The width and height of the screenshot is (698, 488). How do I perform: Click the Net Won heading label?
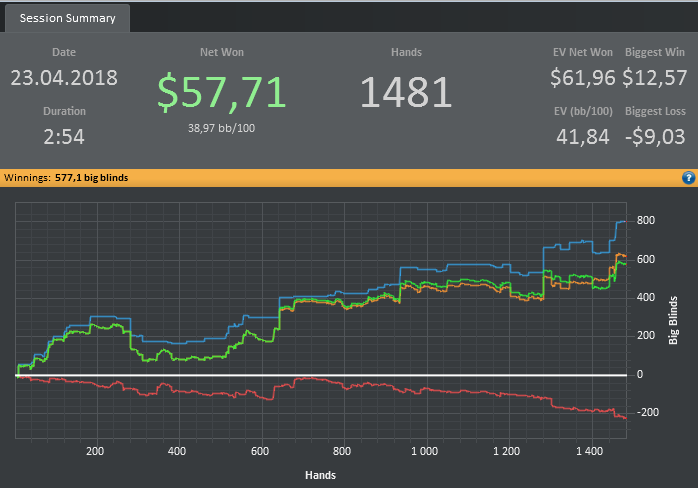coord(222,52)
